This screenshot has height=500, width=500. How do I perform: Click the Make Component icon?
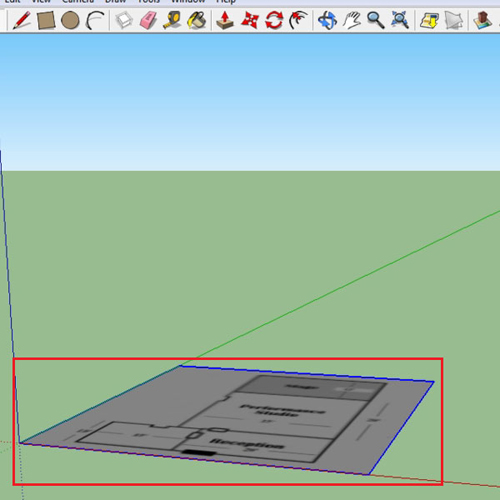[x=124, y=20]
